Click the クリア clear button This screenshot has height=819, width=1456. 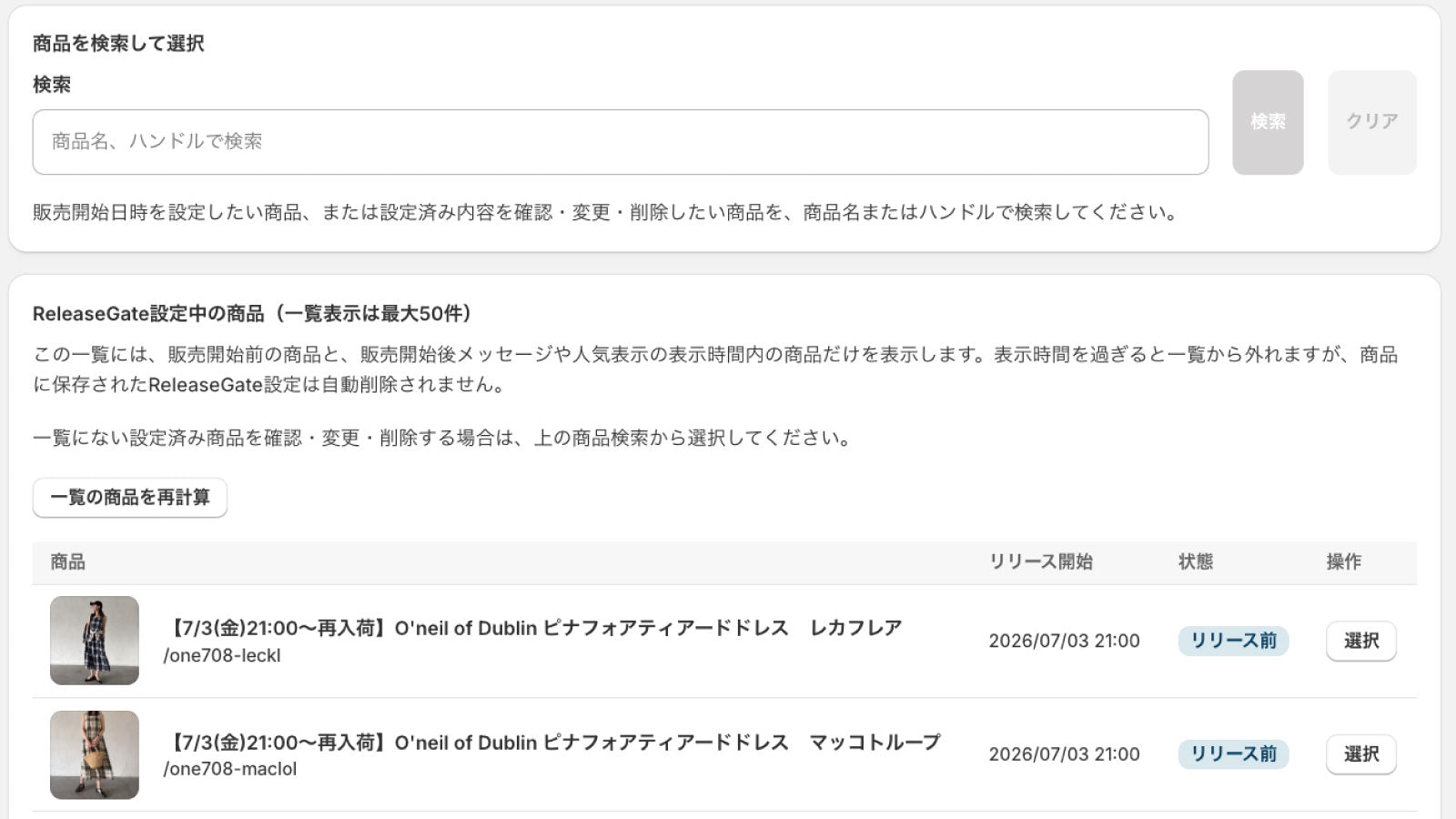(1372, 122)
